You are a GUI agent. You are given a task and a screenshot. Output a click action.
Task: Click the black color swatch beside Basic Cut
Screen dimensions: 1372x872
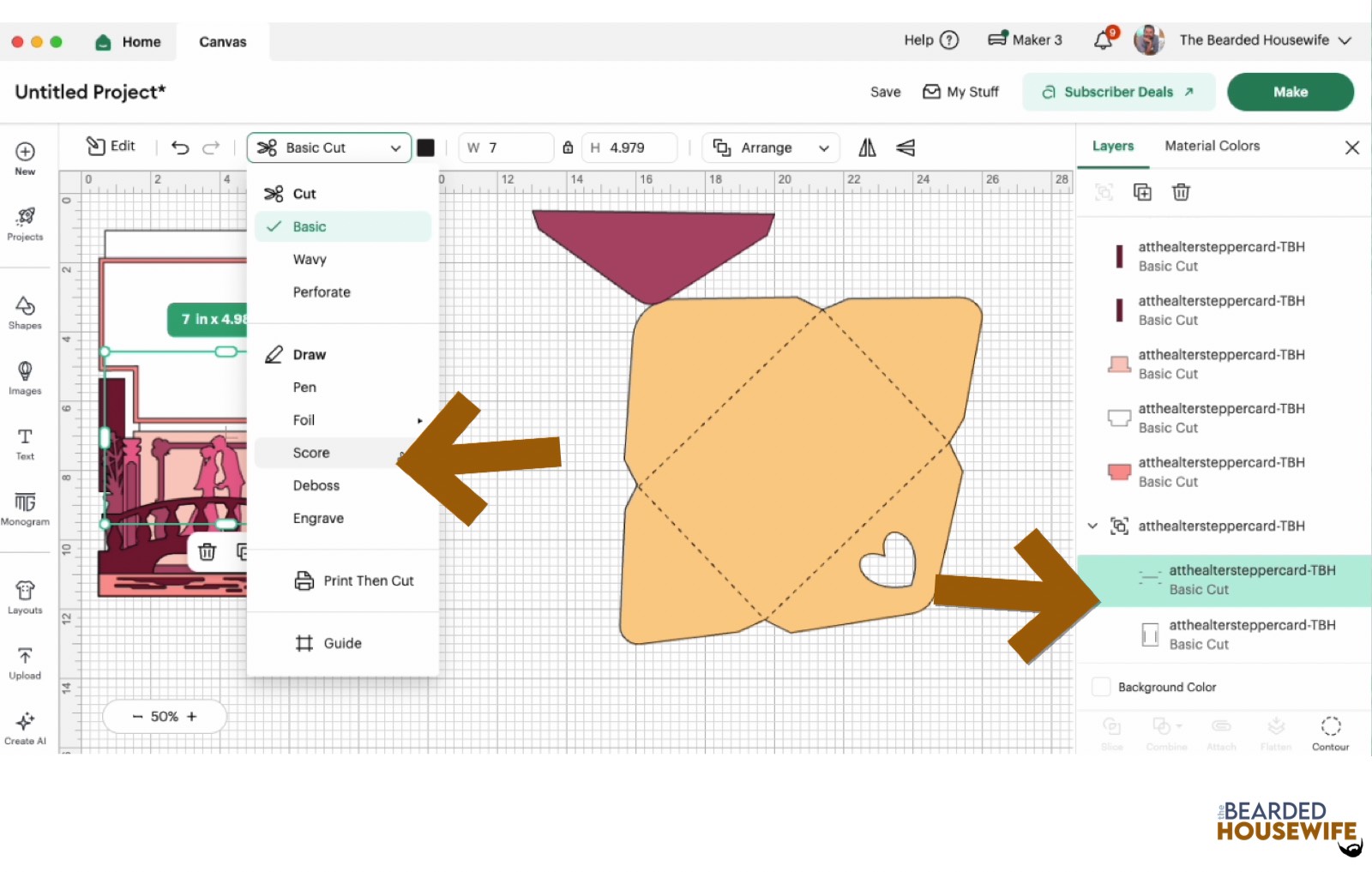point(425,147)
